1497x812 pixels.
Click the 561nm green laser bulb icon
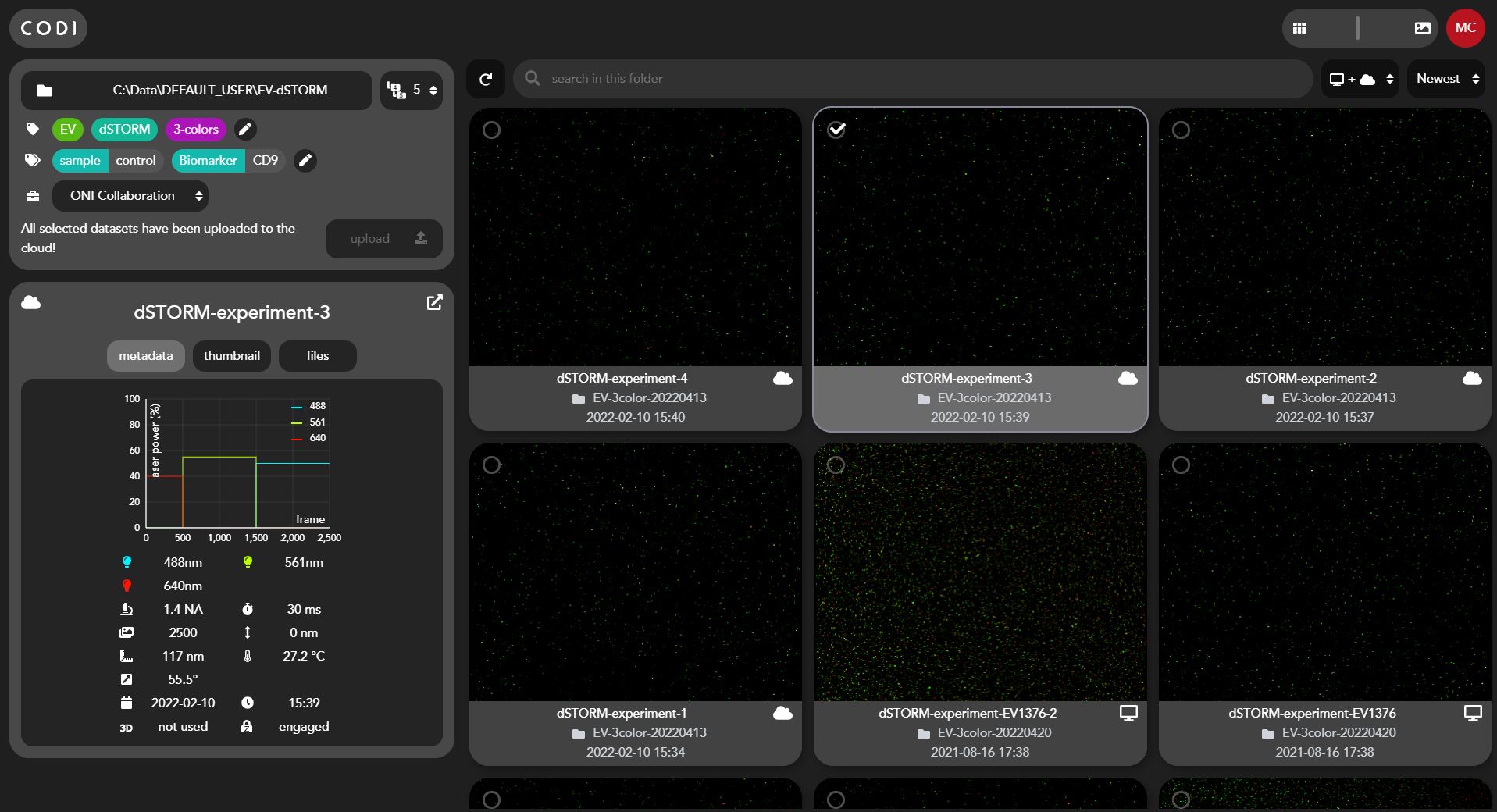pyautogui.click(x=248, y=562)
